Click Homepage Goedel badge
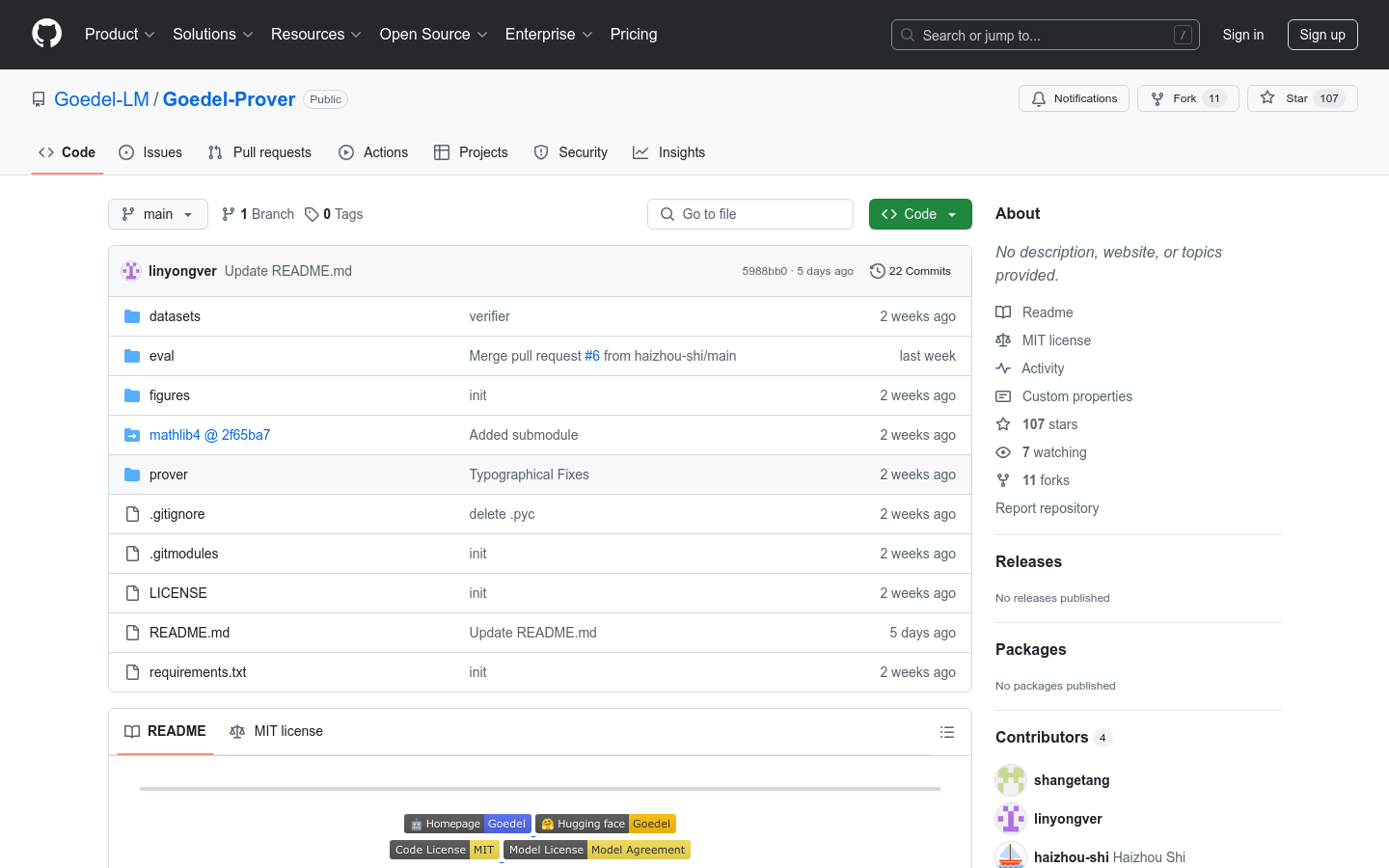Image resolution: width=1389 pixels, height=868 pixels. point(468,824)
